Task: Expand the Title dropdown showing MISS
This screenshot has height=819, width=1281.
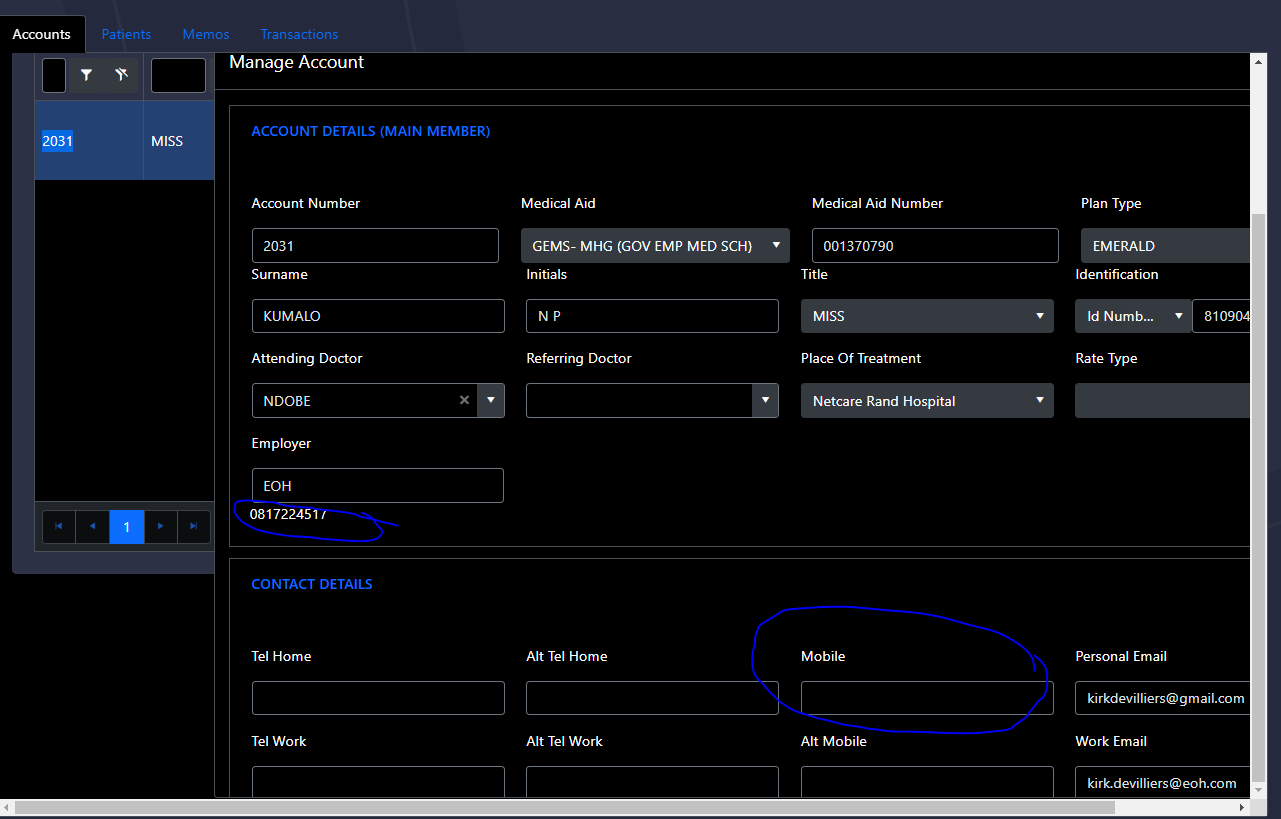Action: 1040,316
